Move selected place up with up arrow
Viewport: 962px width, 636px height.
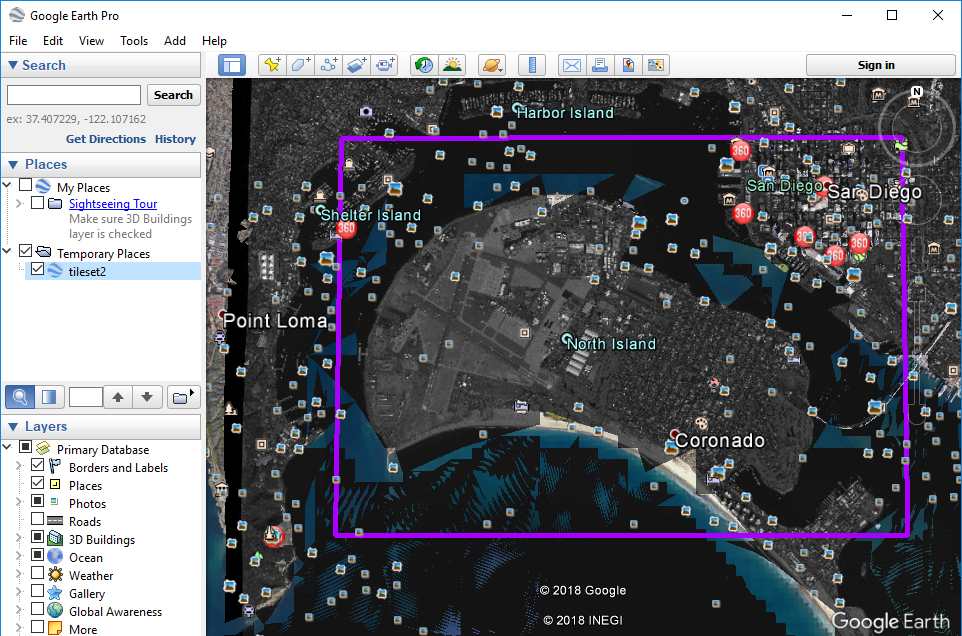click(118, 397)
